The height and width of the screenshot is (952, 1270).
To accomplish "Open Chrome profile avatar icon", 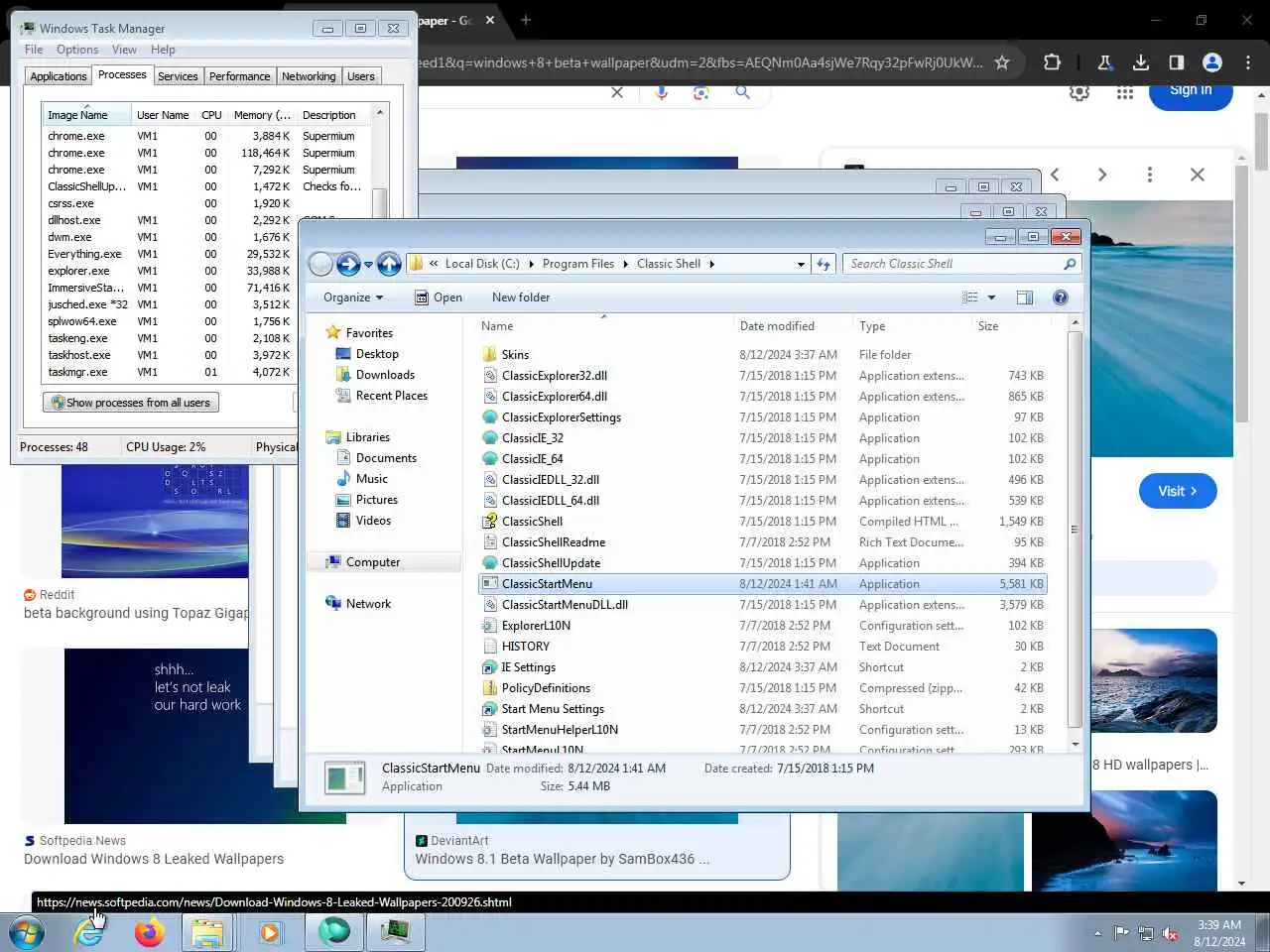I will pyautogui.click(x=1212, y=62).
